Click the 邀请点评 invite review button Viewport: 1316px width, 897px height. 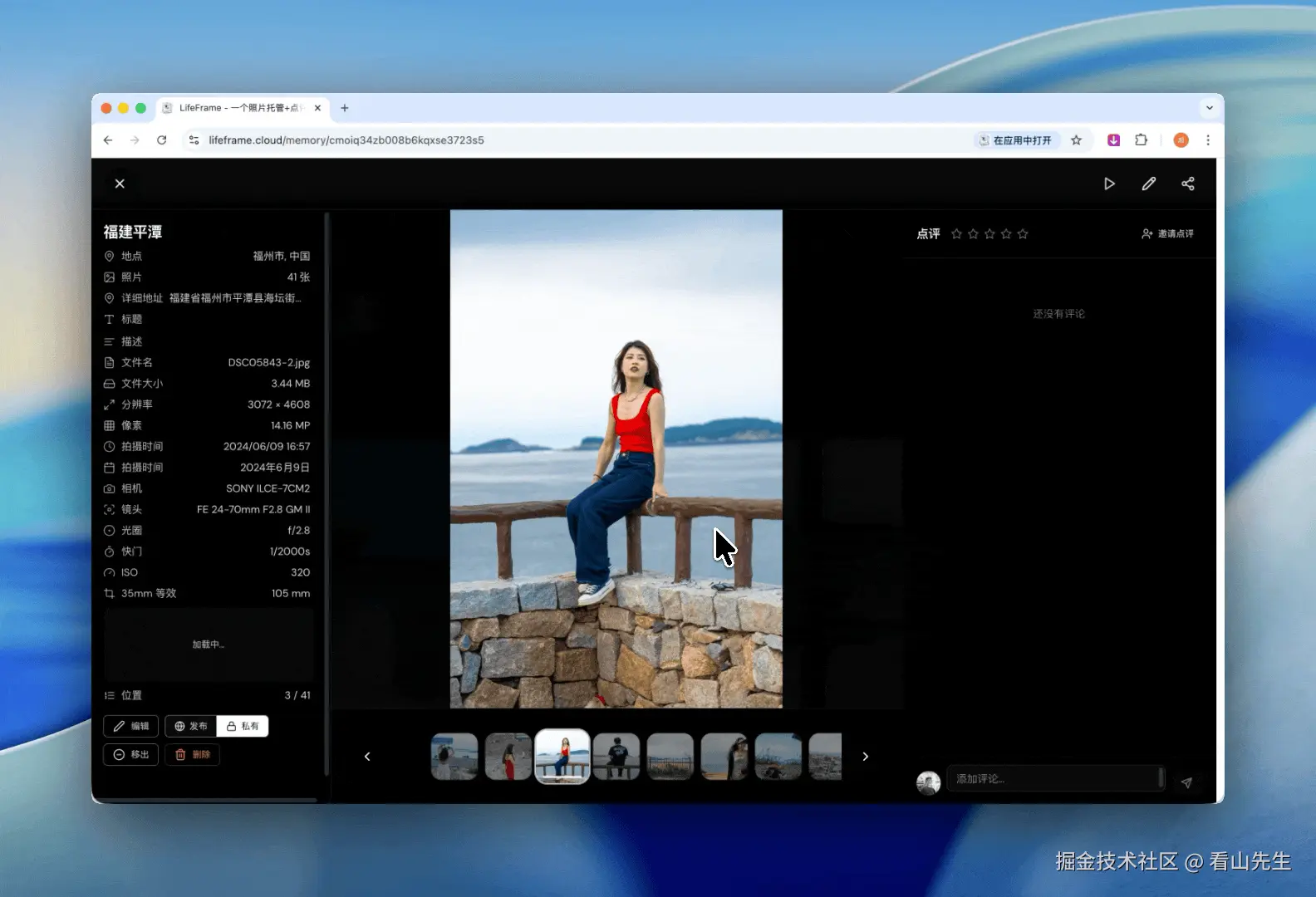(1167, 234)
